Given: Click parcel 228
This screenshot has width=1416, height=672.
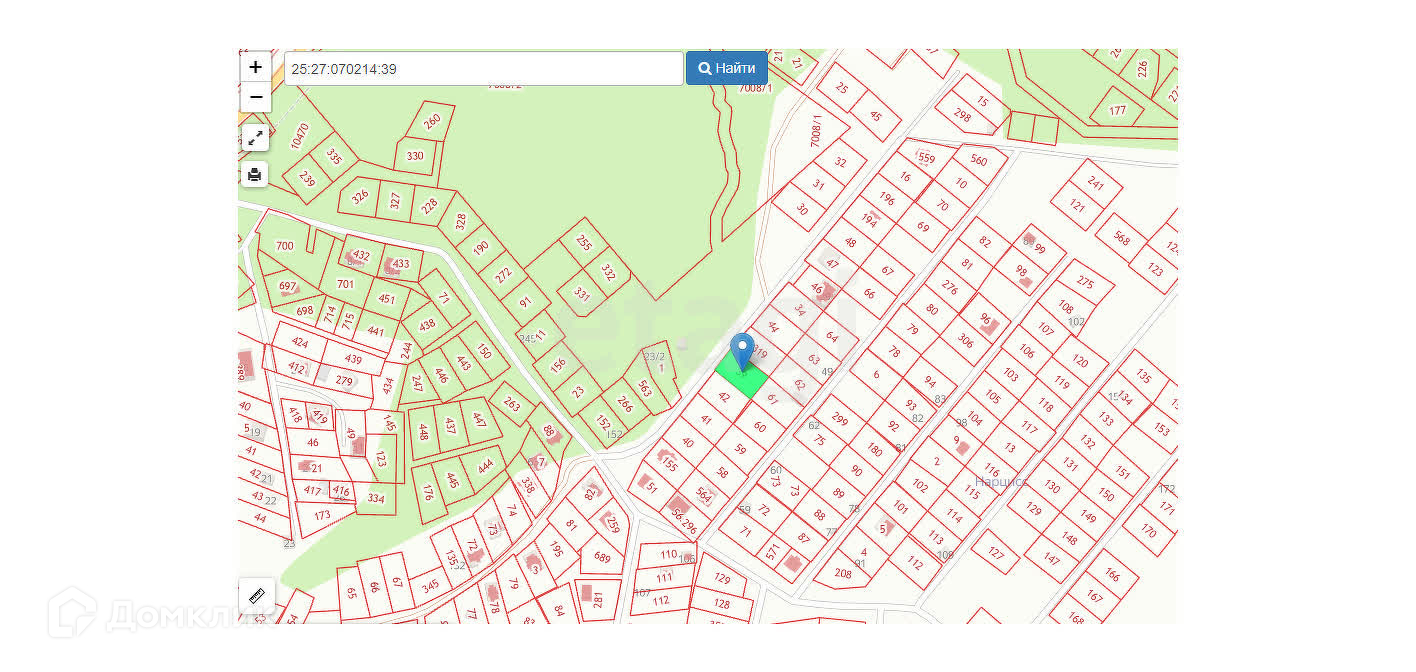Looking at the screenshot, I should (430, 206).
